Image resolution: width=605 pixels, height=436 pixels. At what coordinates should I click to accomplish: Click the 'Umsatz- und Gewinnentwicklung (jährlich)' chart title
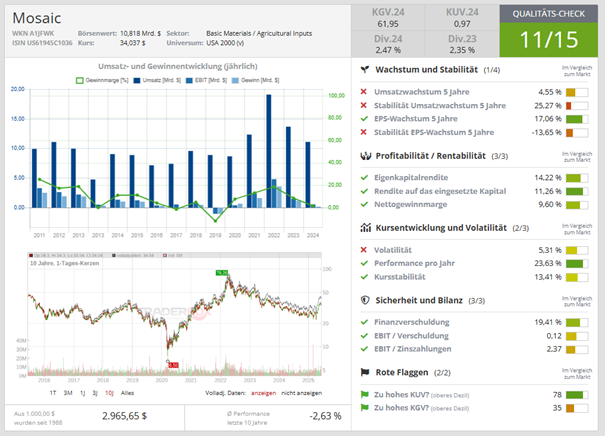coord(178,66)
